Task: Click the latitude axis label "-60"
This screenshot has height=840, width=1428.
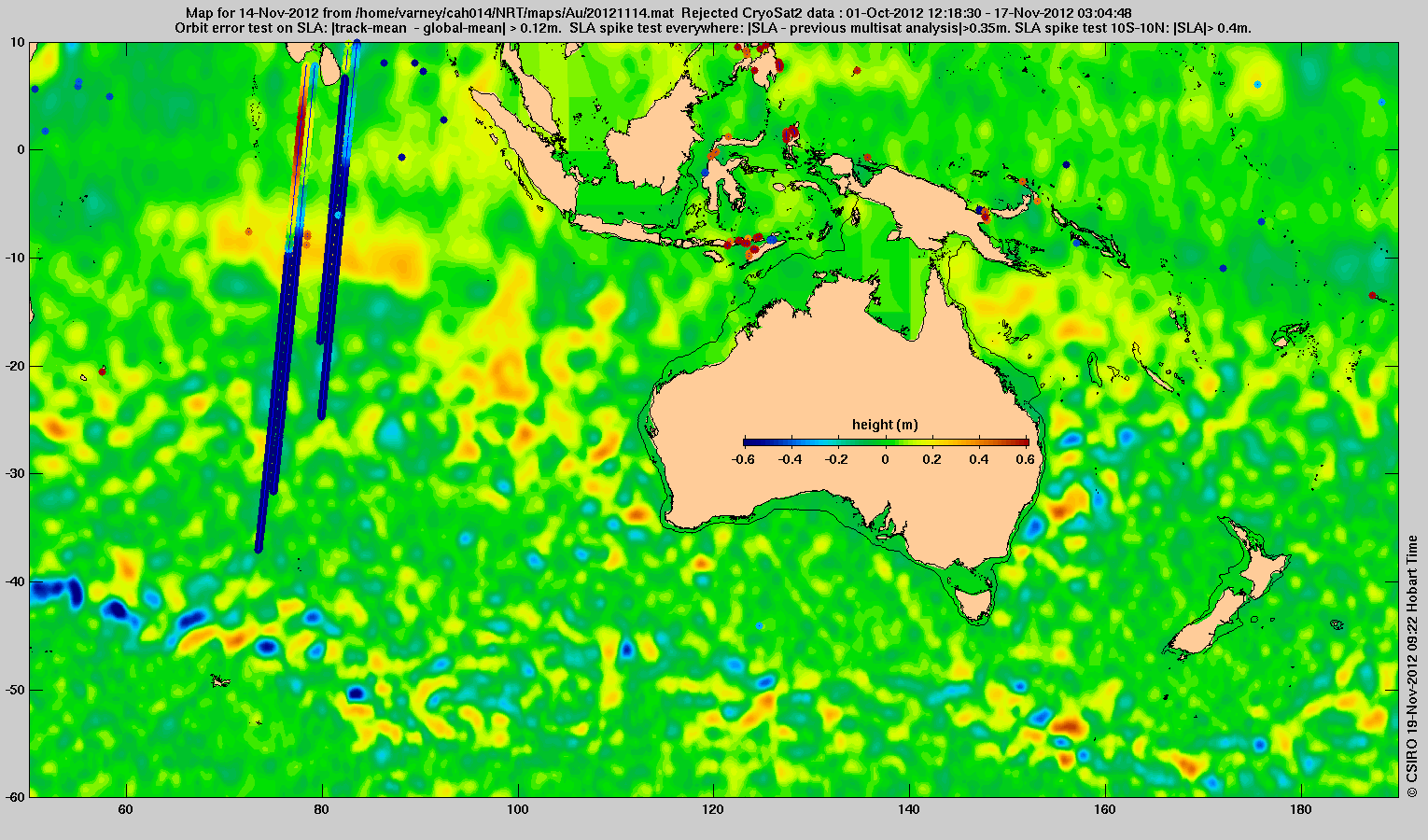Action: tap(15, 796)
